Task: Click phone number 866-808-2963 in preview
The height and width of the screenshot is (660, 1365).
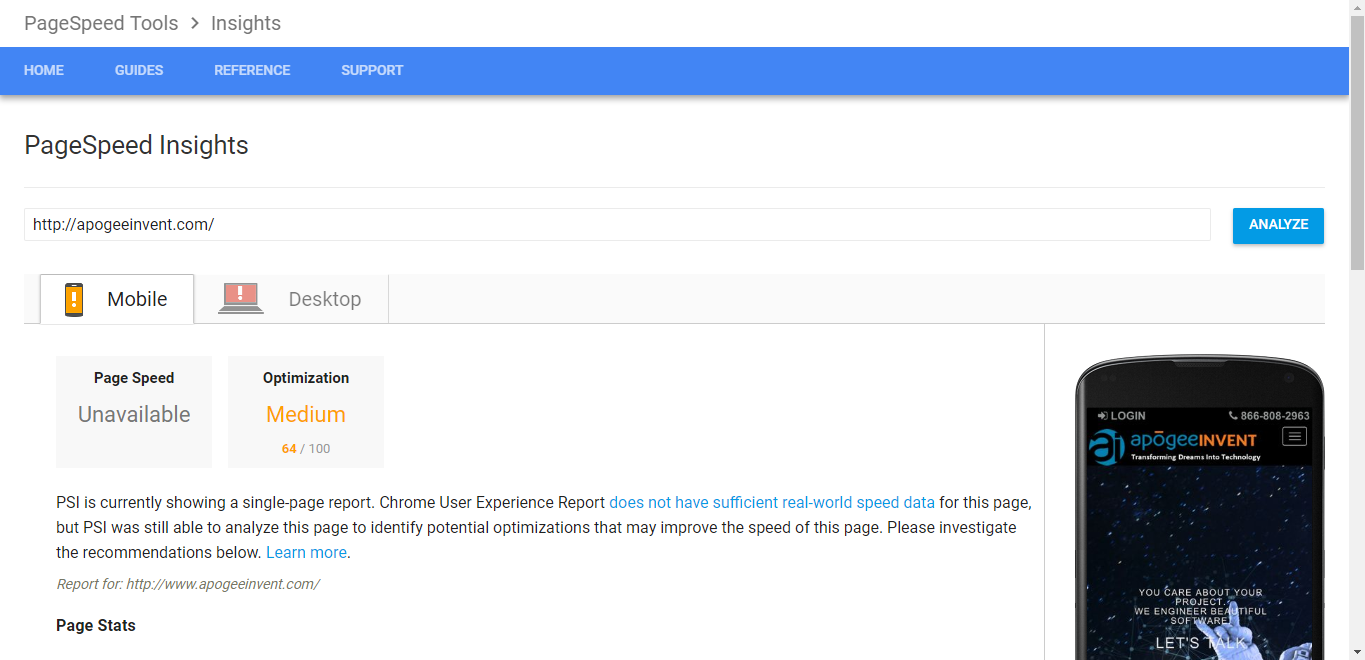Action: [1269, 416]
